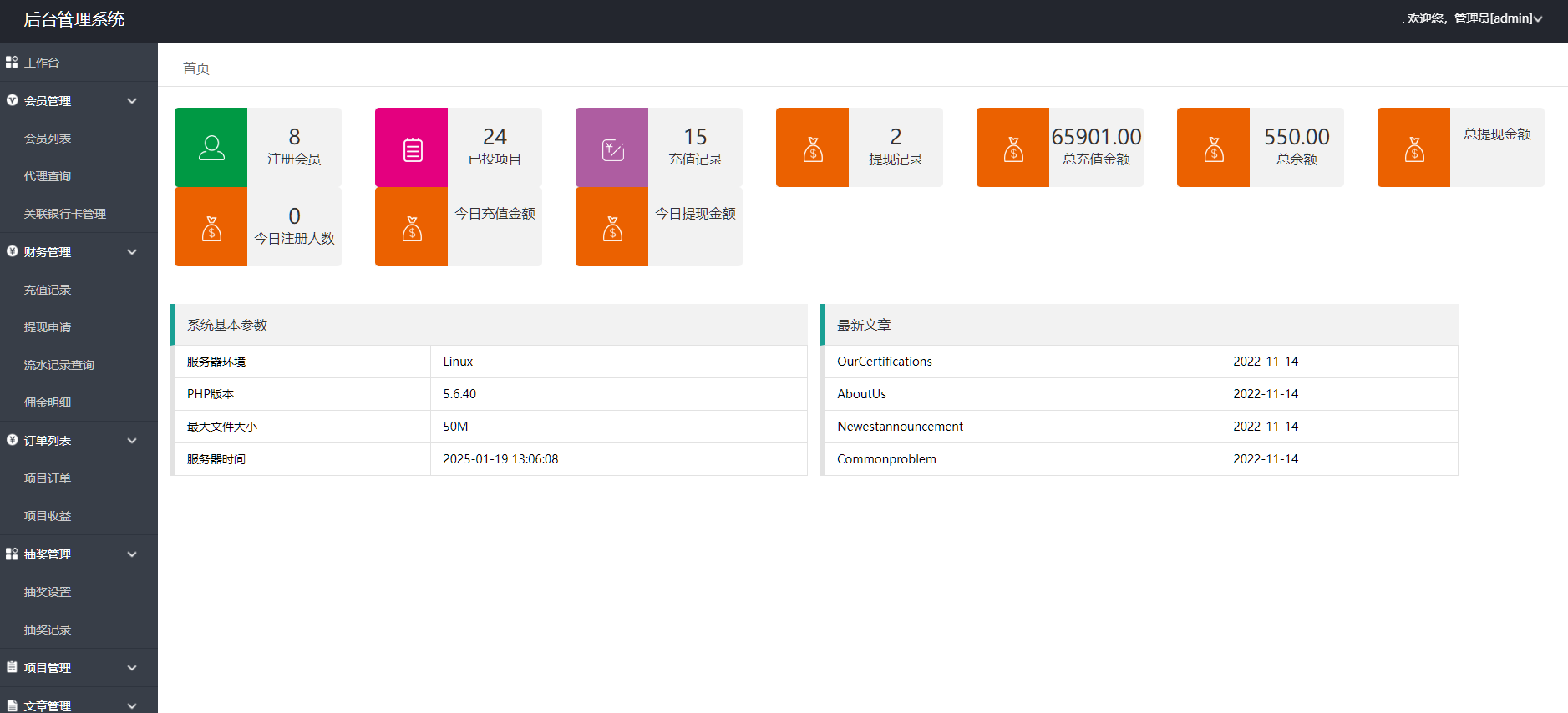Open 抽奖设置 from the sidebar
The height and width of the screenshot is (713, 1568).
[x=48, y=592]
